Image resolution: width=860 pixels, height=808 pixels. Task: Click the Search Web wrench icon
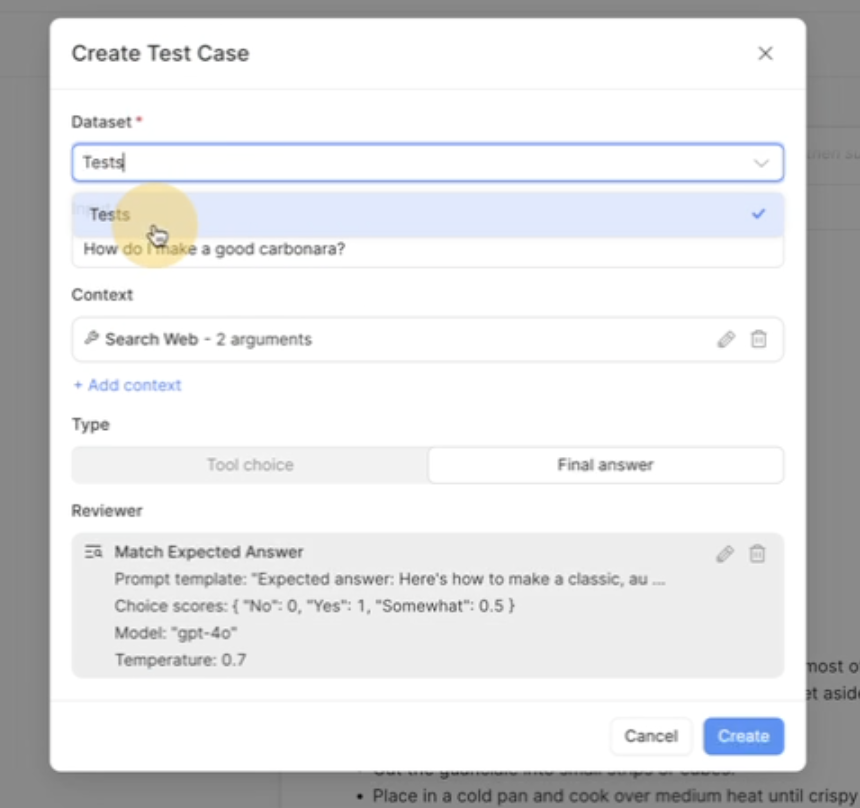coord(91,339)
